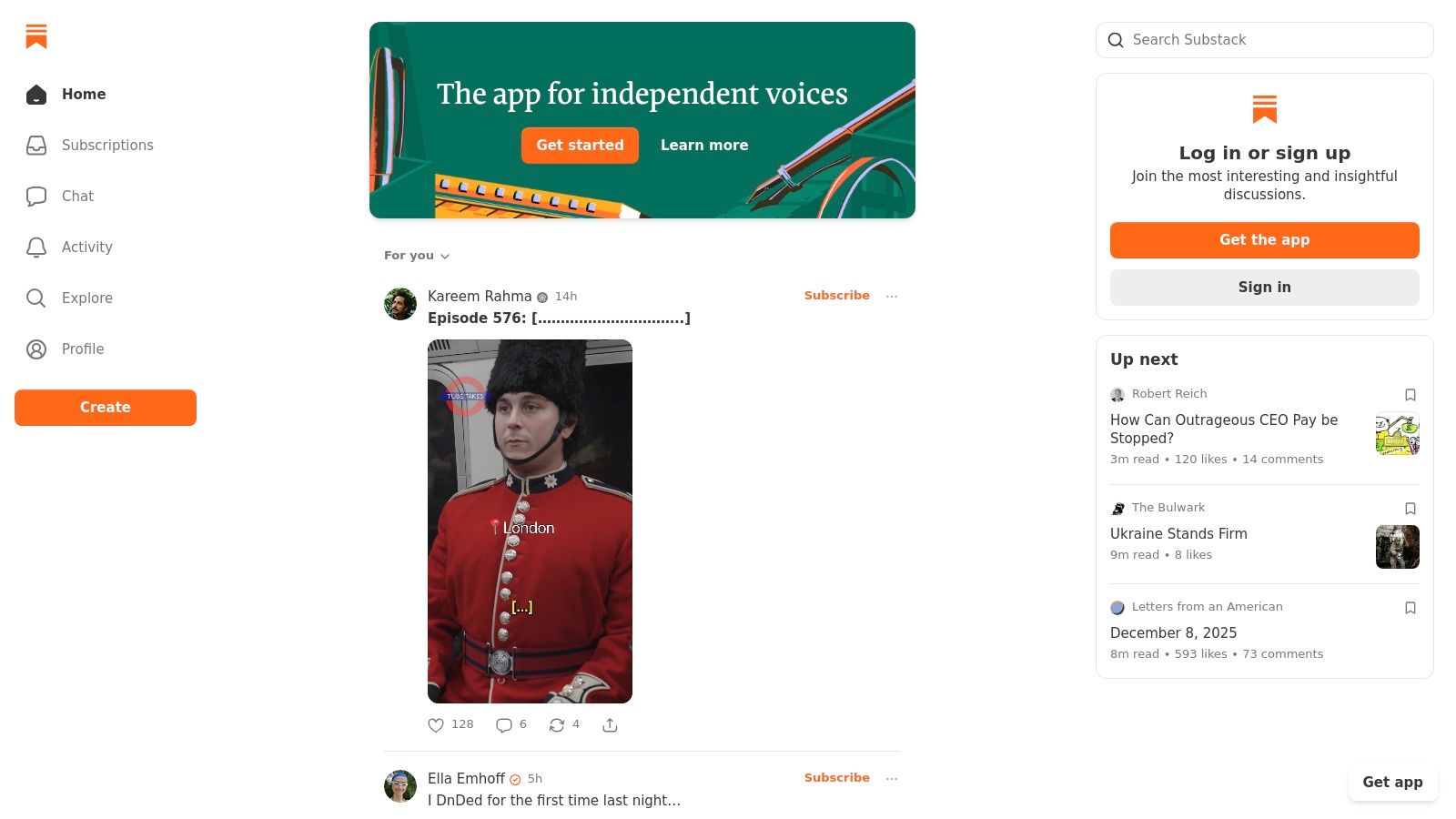The image size is (1456, 819).
Task: Expand the For you feed dropdown
Action: tap(417, 256)
